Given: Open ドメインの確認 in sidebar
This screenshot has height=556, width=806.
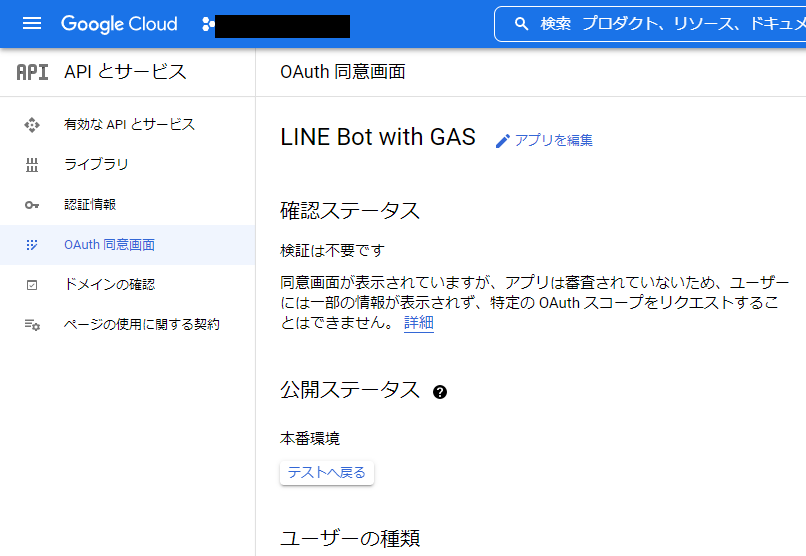Looking at the screenshot, I should [127, 285].
